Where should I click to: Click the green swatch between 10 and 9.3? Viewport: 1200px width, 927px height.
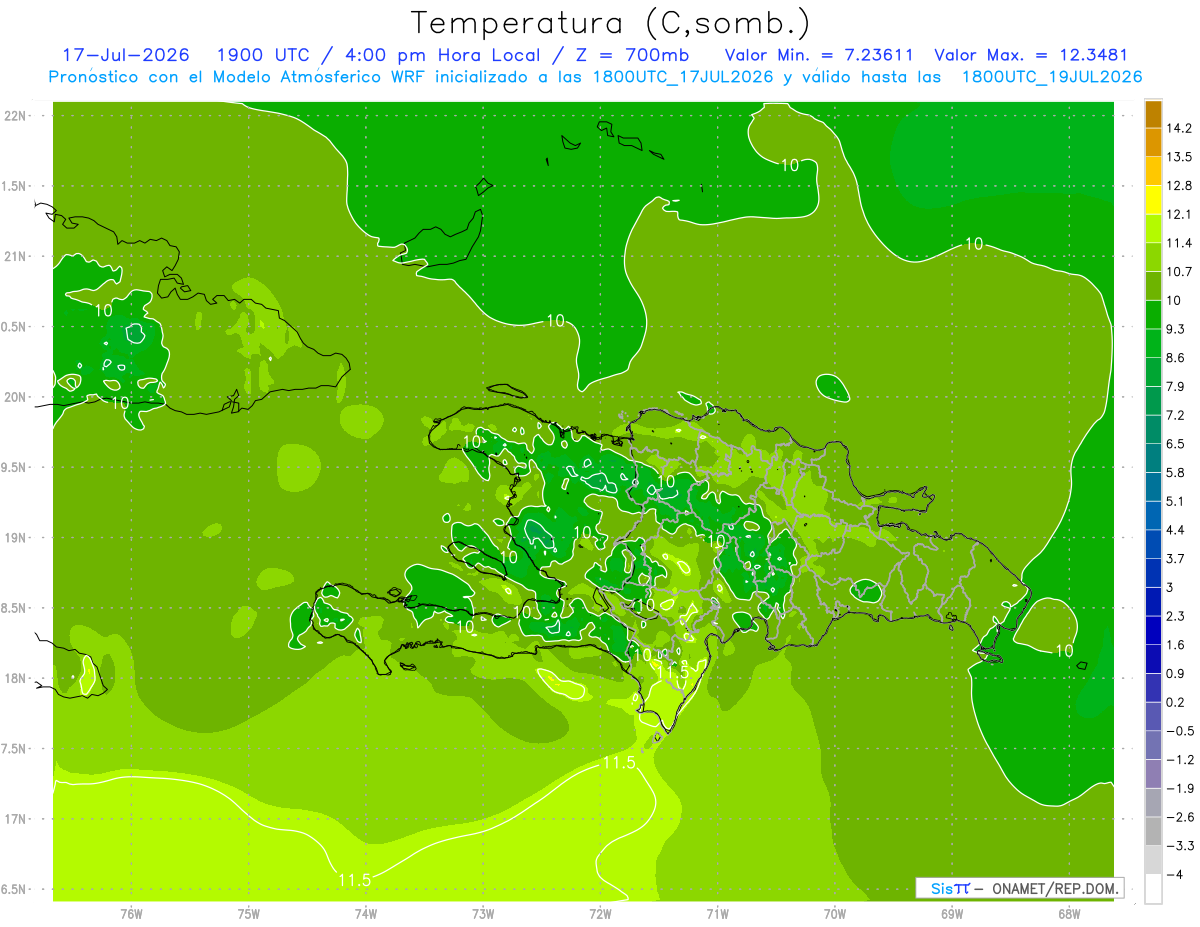pos(1153,315)
